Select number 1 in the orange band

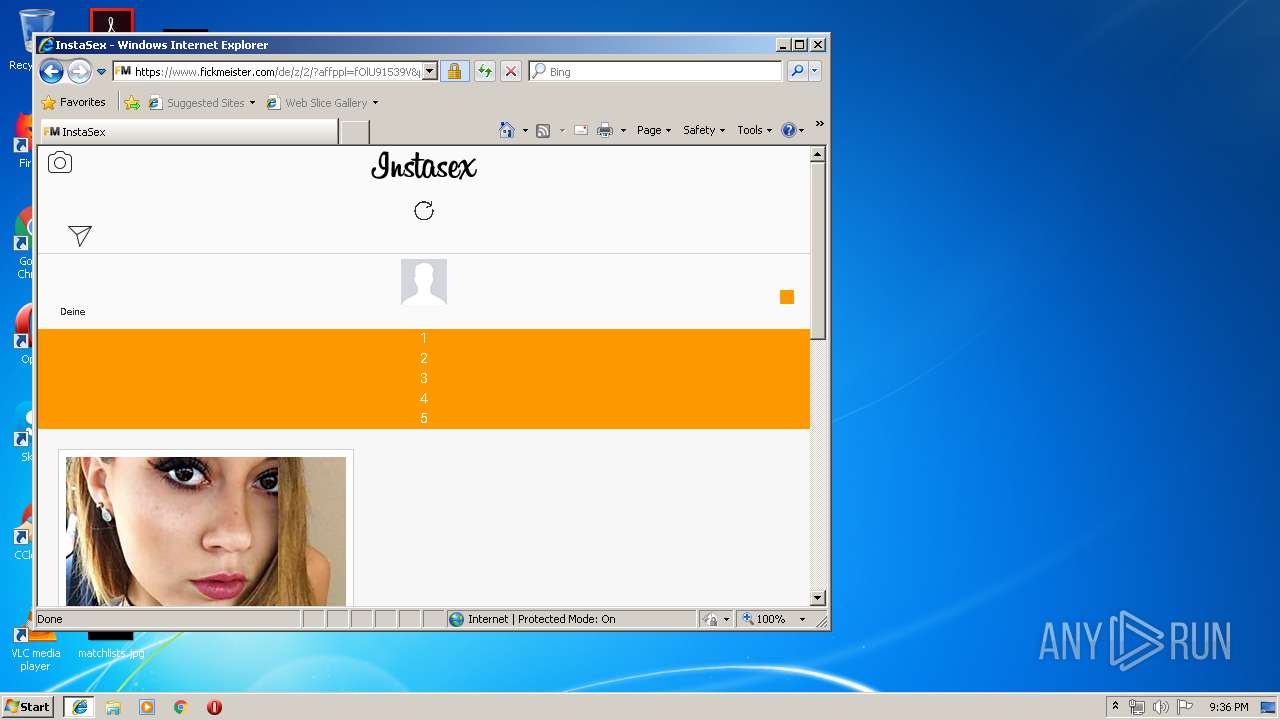click(424, 338)
